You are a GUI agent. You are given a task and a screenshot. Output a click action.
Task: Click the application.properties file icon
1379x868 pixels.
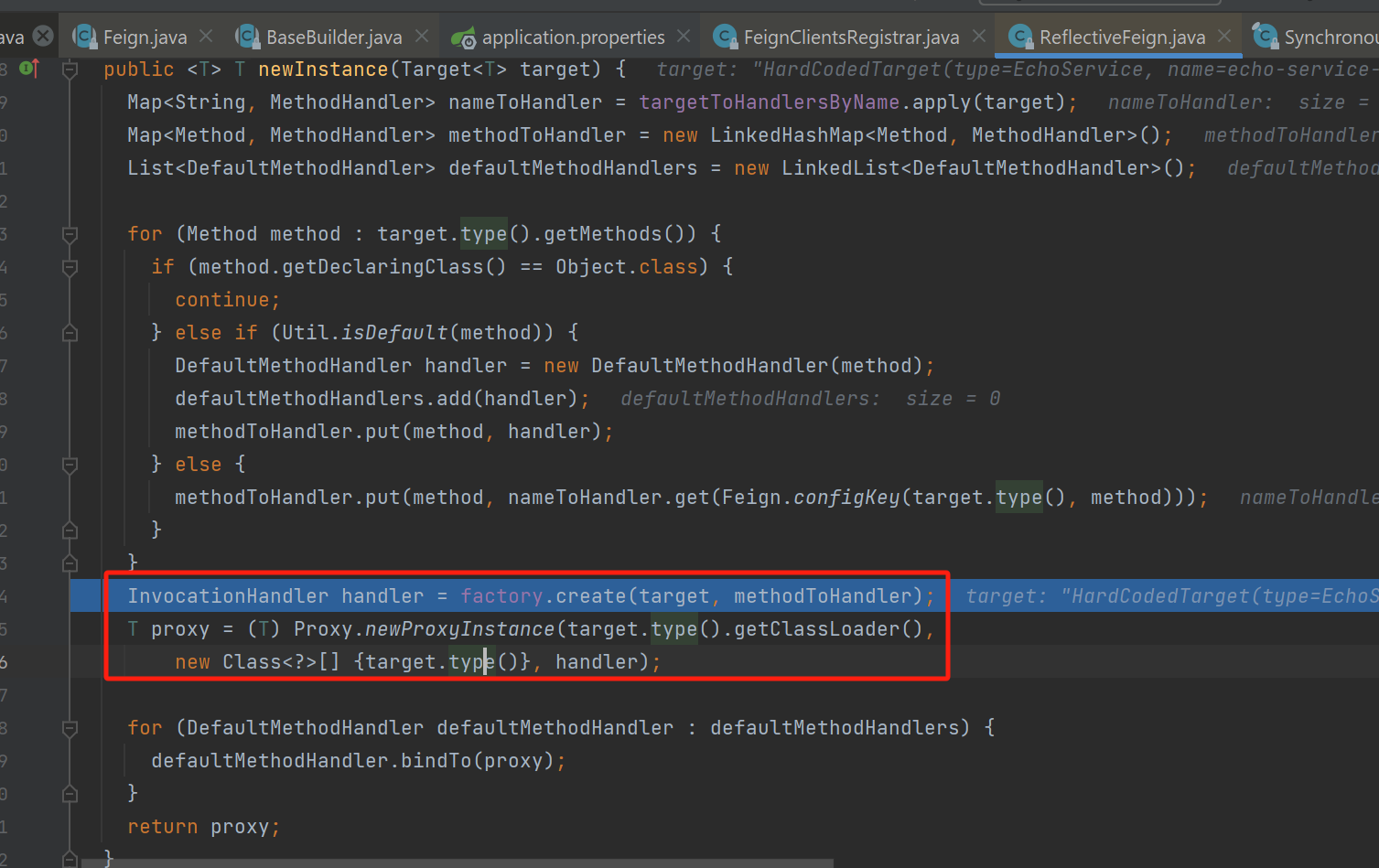pos(463,38)
